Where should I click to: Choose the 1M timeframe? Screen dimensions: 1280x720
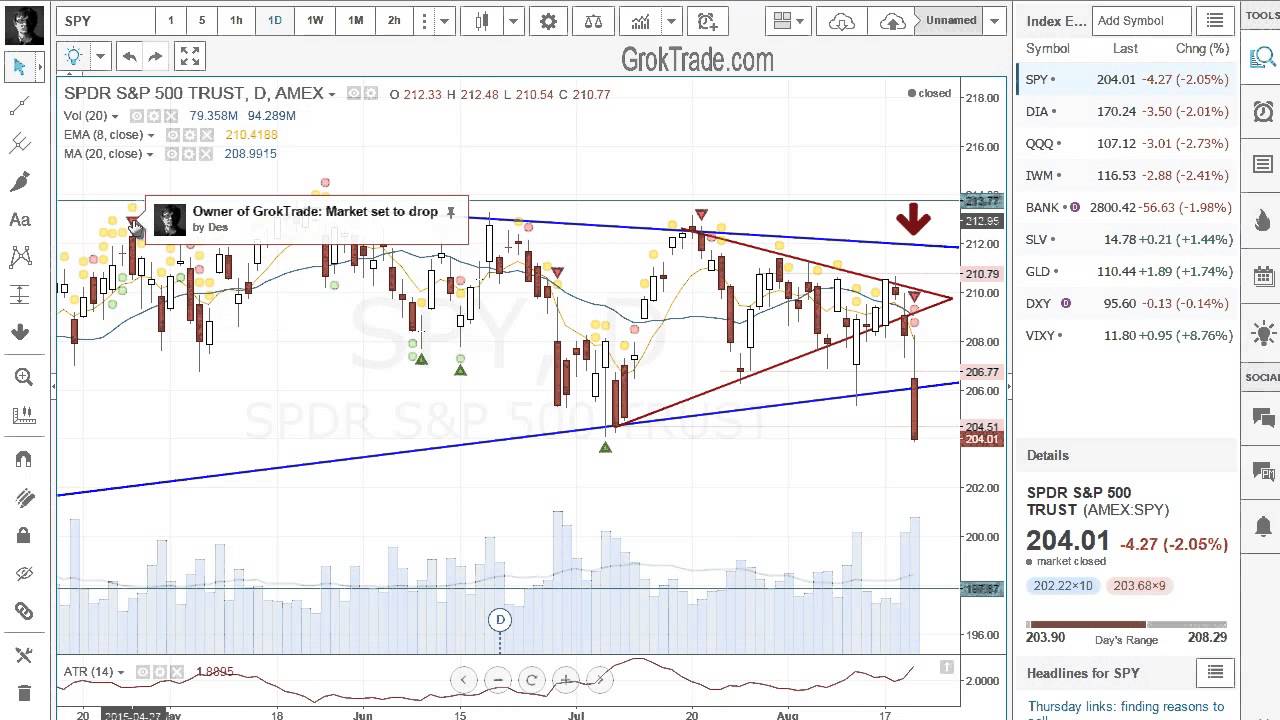(x=355, y=21)
